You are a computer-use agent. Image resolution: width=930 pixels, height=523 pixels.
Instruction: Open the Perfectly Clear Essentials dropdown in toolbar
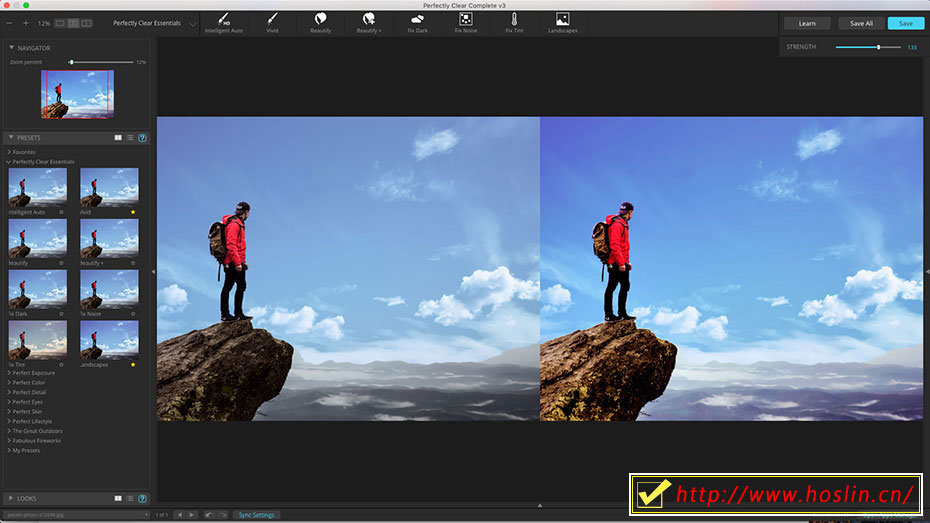(x=153, y=23)
